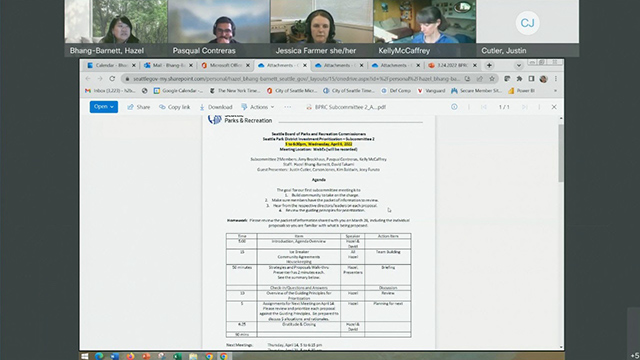The width and height of the screenshot is (640, 360).
Task: Close the Mail tab
Action: coord(191,65)
